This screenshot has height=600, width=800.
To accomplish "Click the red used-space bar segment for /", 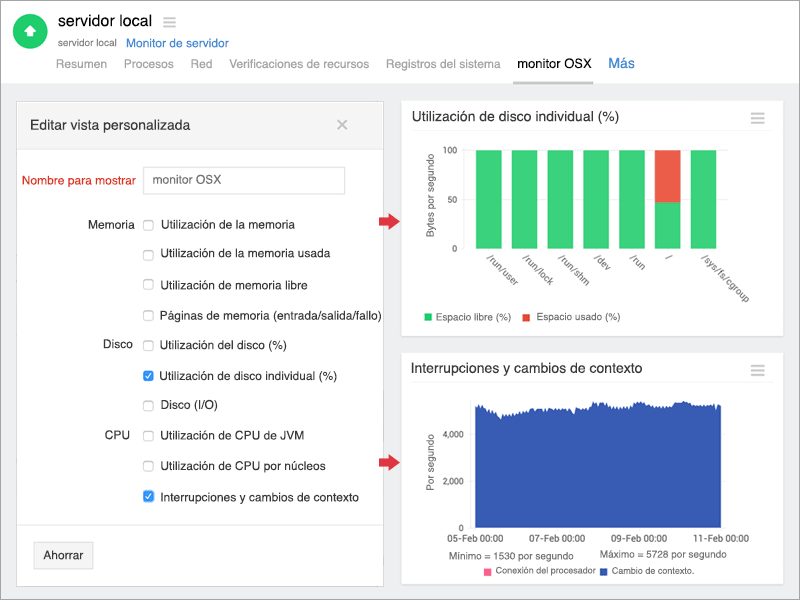I will coord(667,176).
